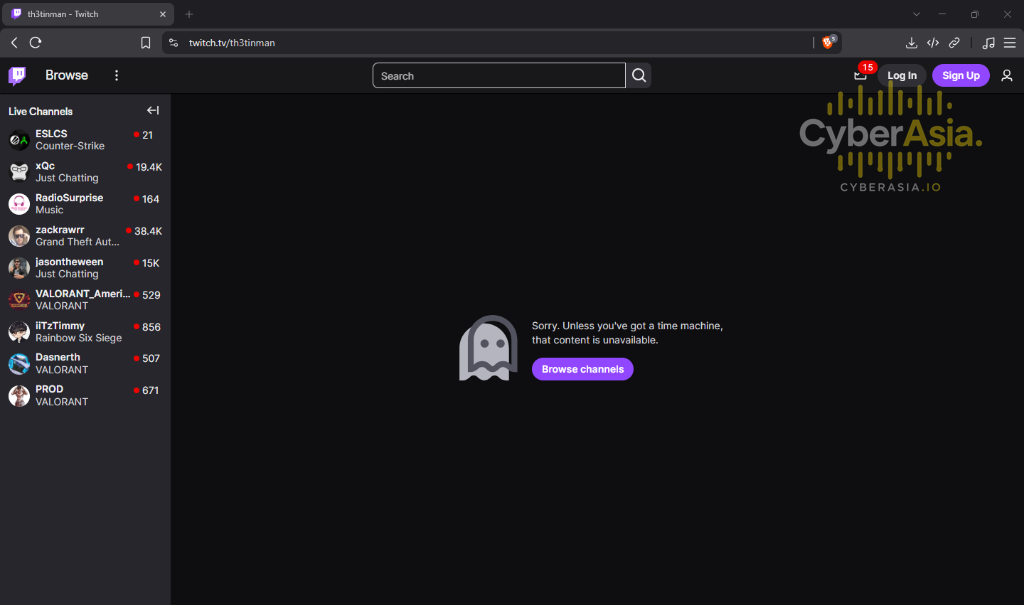Focus the Twitch Search field
This screenshot has width=1024, height=605.
click(499, 76)
